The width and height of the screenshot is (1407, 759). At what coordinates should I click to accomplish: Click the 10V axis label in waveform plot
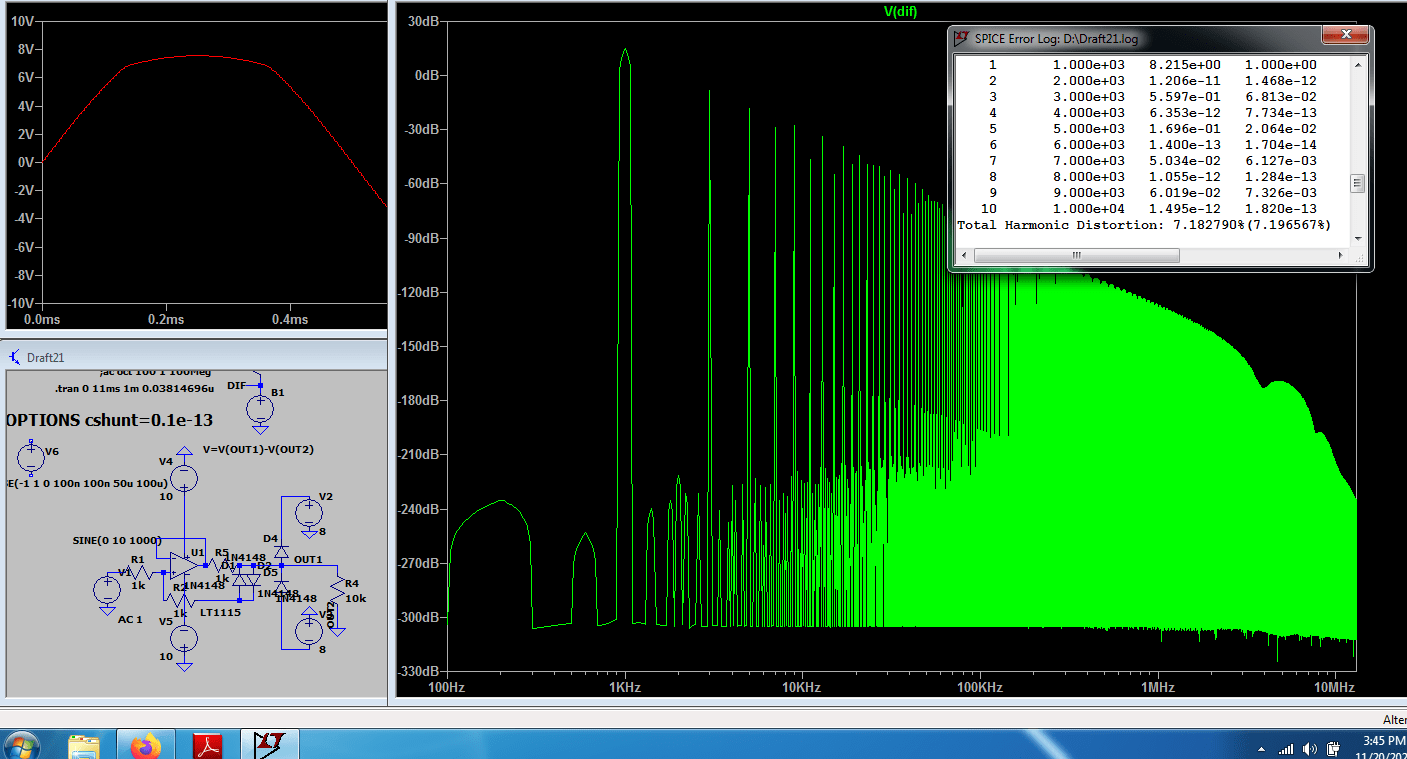(21, 20)
